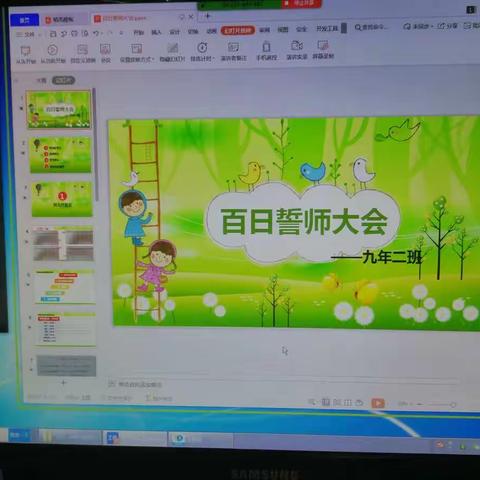480x480 pixels.
Task: Click the zoom out minus button
Action: coord(420,404)
